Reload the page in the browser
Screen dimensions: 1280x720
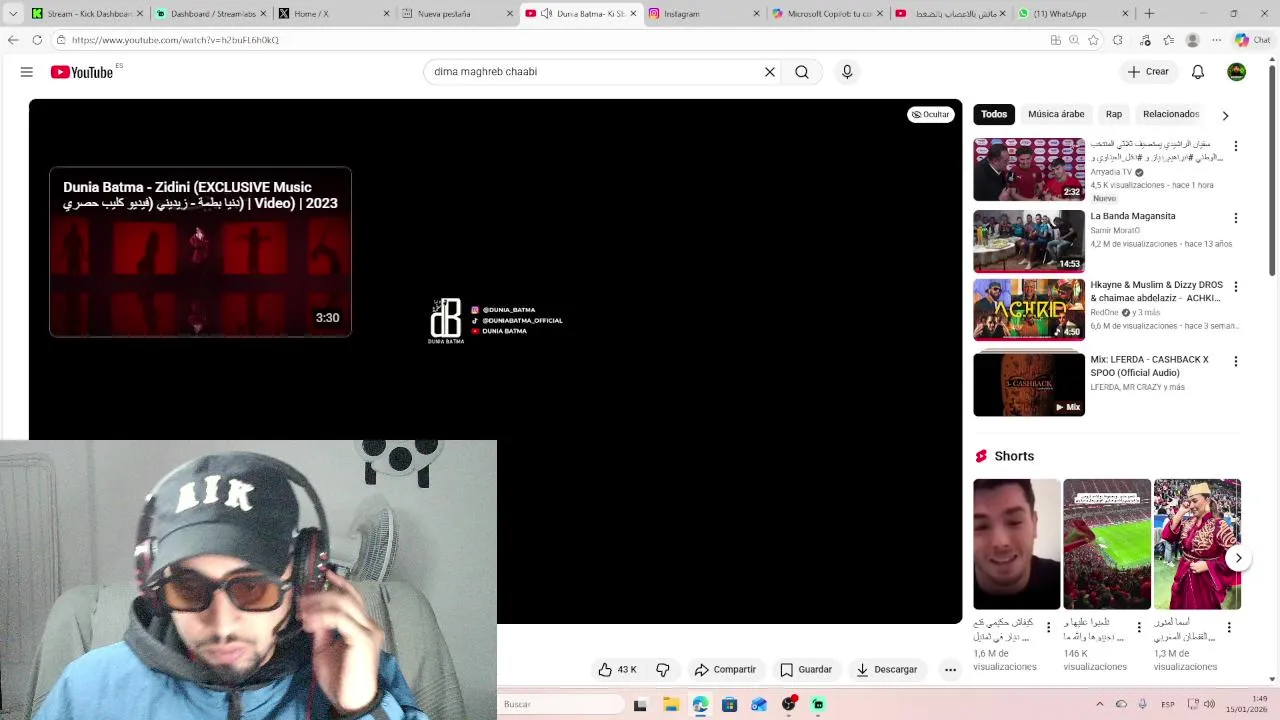(37, 40)
